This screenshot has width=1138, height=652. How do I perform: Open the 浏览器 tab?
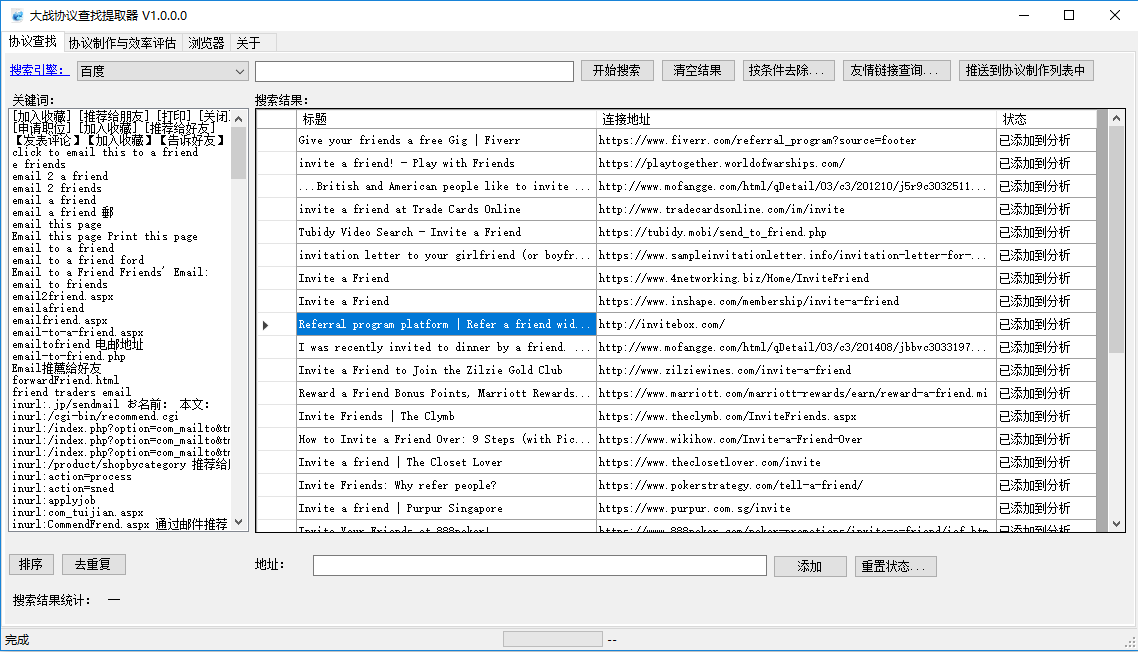(206, 43)
